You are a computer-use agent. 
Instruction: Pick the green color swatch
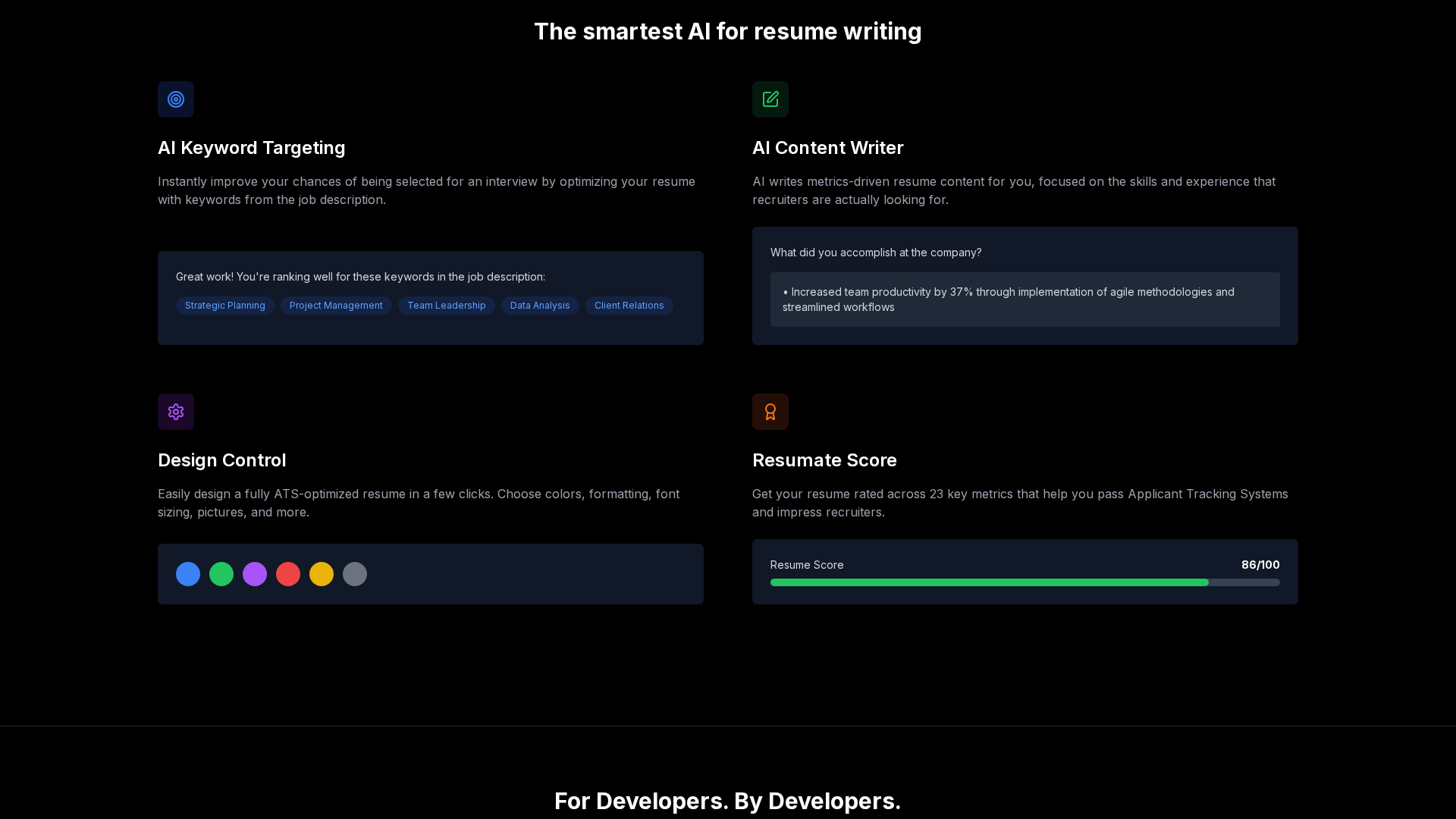[221, 574]
